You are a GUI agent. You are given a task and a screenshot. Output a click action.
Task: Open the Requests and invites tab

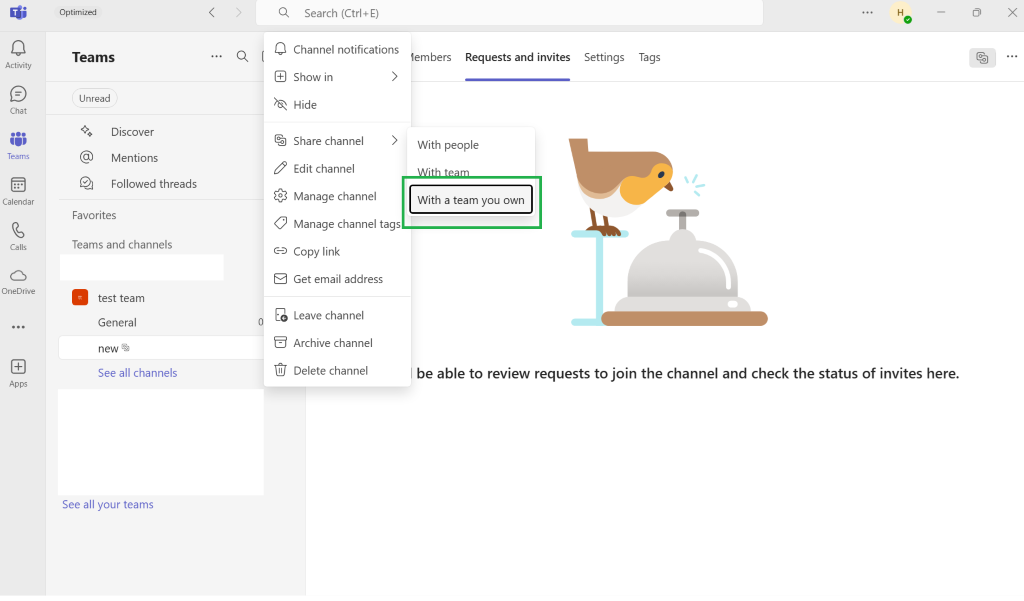coord(517,57)
